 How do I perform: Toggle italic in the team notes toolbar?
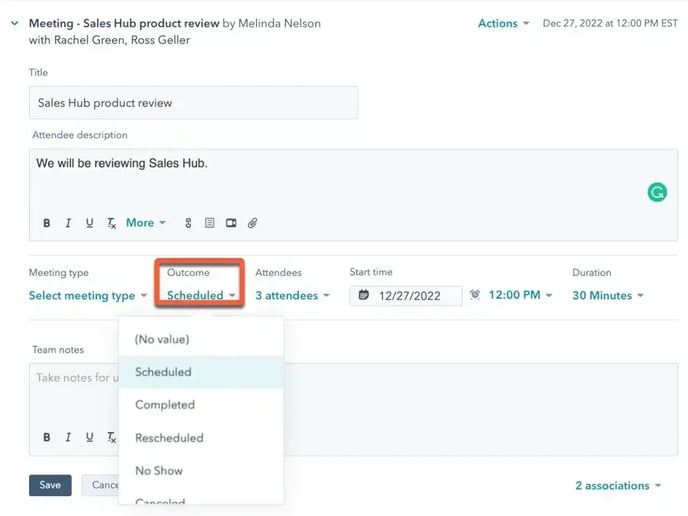(68, 437)
